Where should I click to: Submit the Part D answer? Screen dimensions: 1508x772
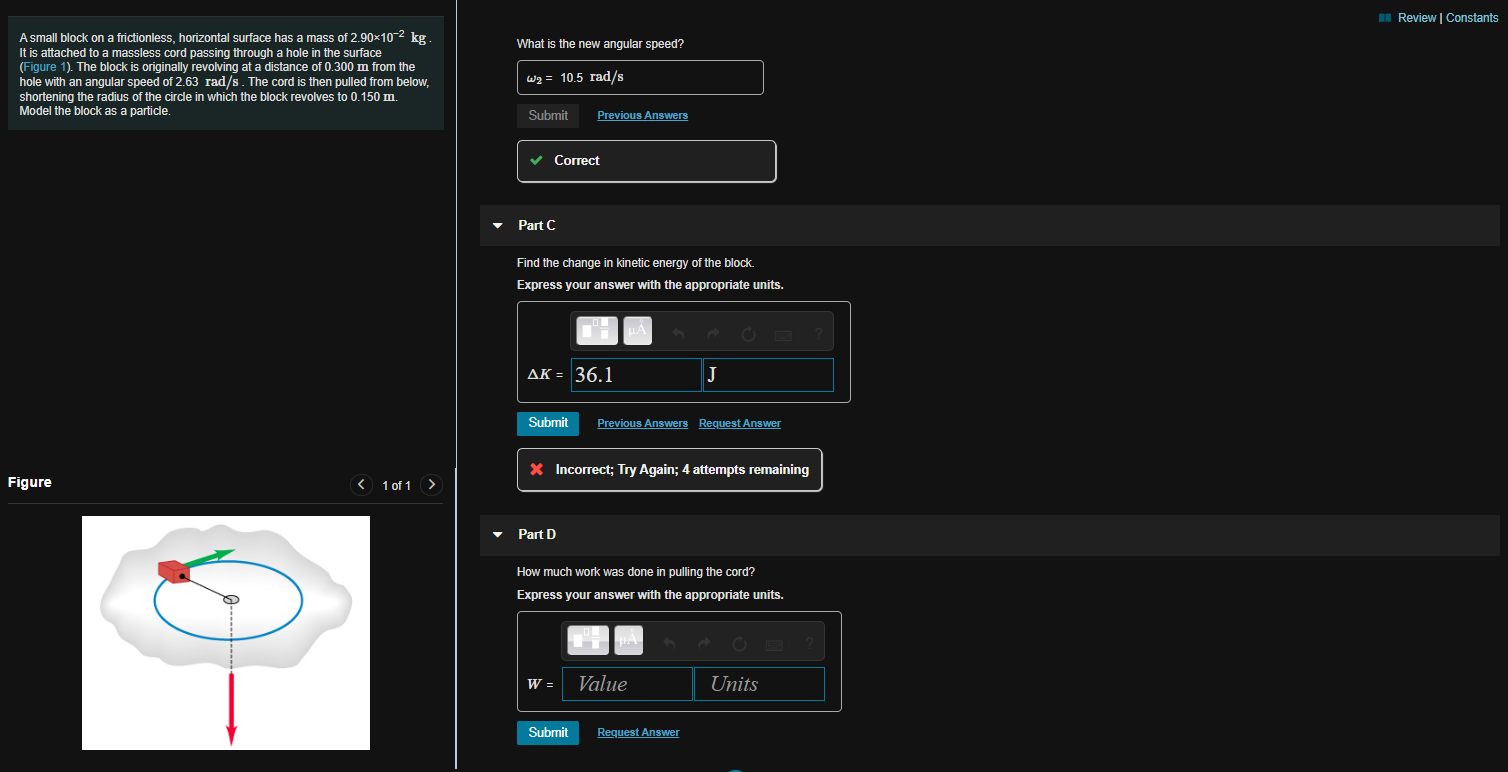coord(548,732)
